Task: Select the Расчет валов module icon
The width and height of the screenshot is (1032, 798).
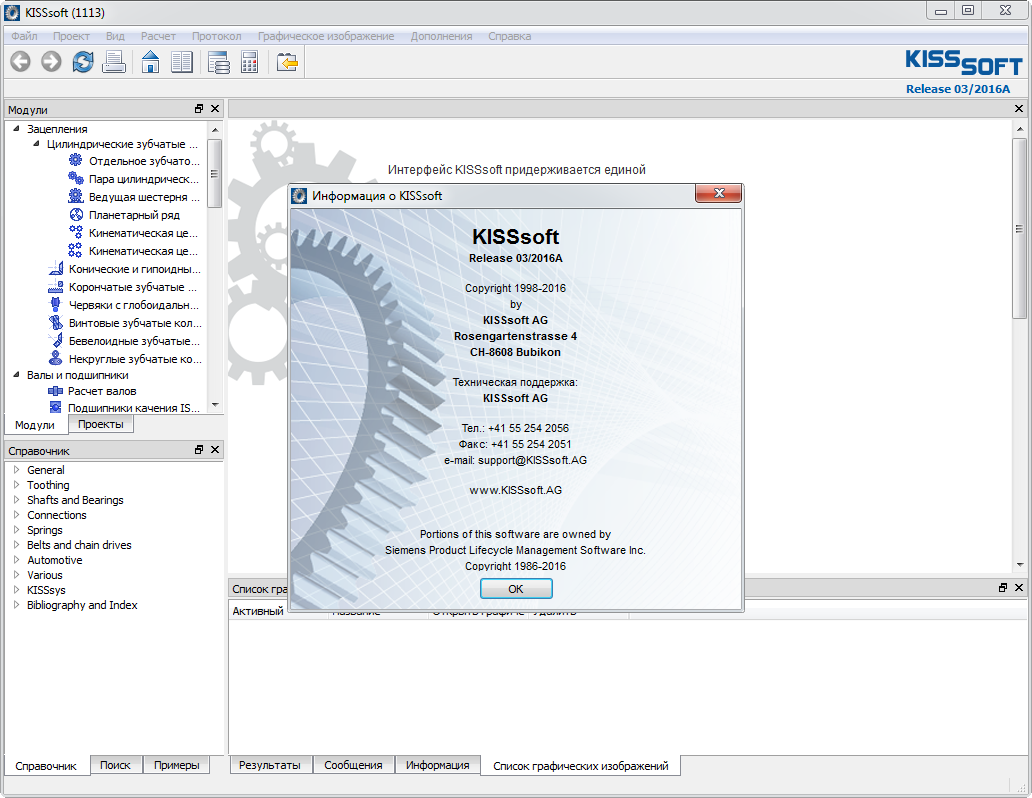Action: [x=55, y=390]
